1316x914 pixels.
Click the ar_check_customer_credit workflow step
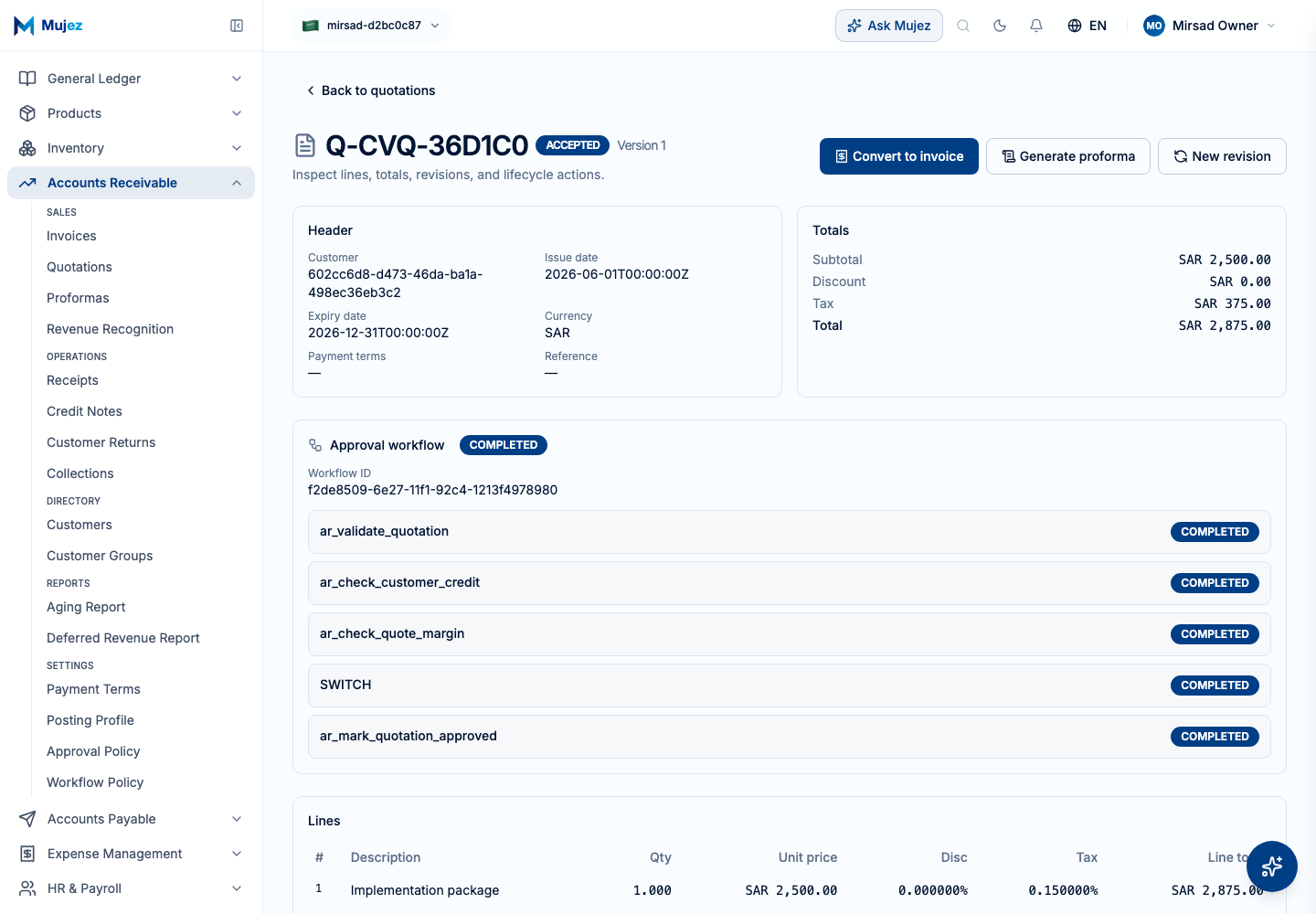coord(790,583)
